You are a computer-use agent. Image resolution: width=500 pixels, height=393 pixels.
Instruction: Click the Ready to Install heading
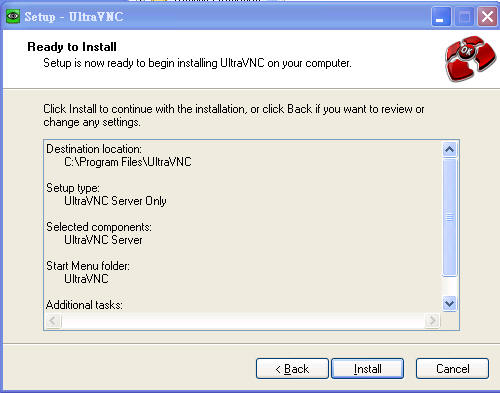(72, 47)
